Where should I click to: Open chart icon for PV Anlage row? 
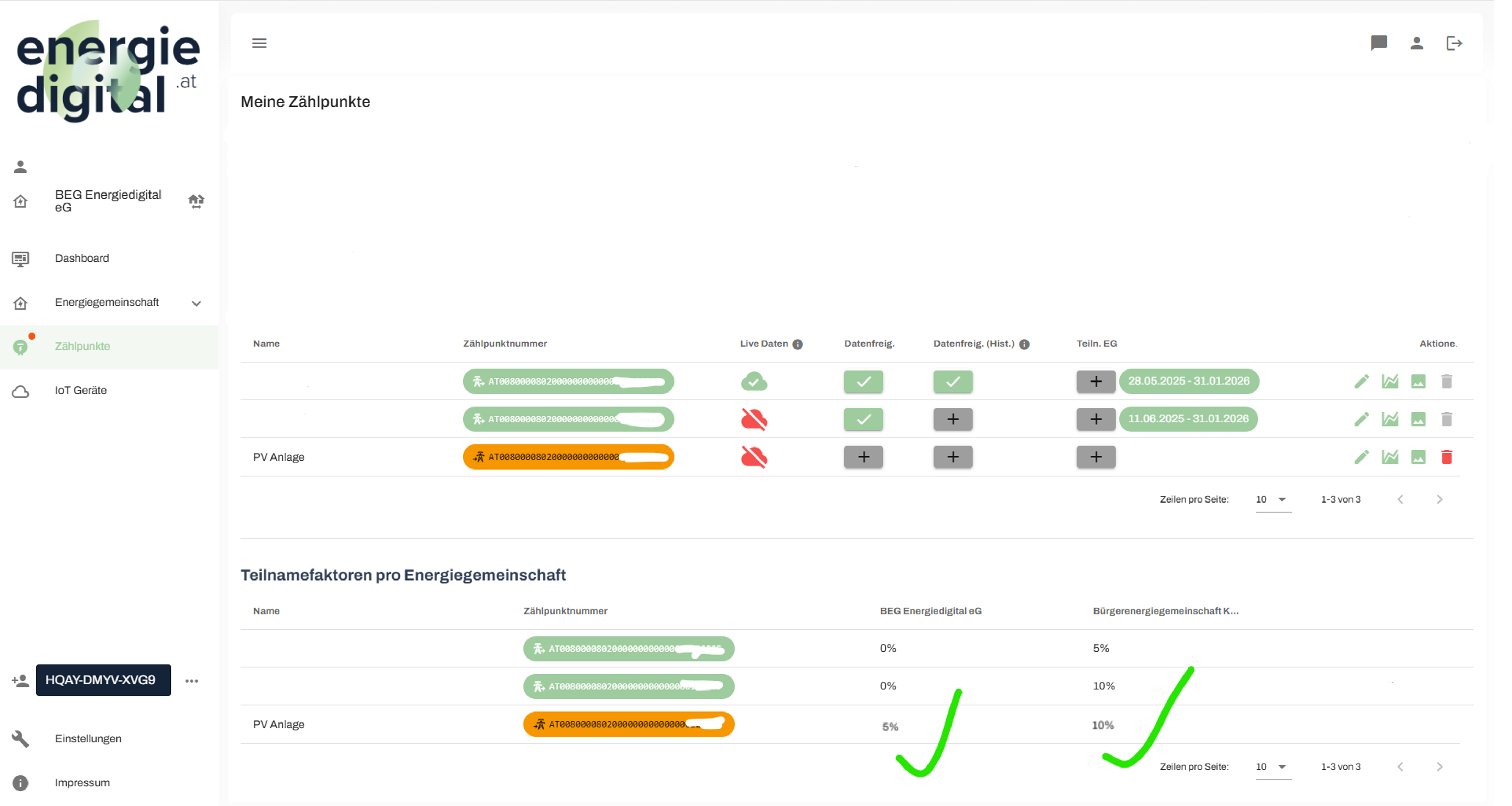(1389, 457)
